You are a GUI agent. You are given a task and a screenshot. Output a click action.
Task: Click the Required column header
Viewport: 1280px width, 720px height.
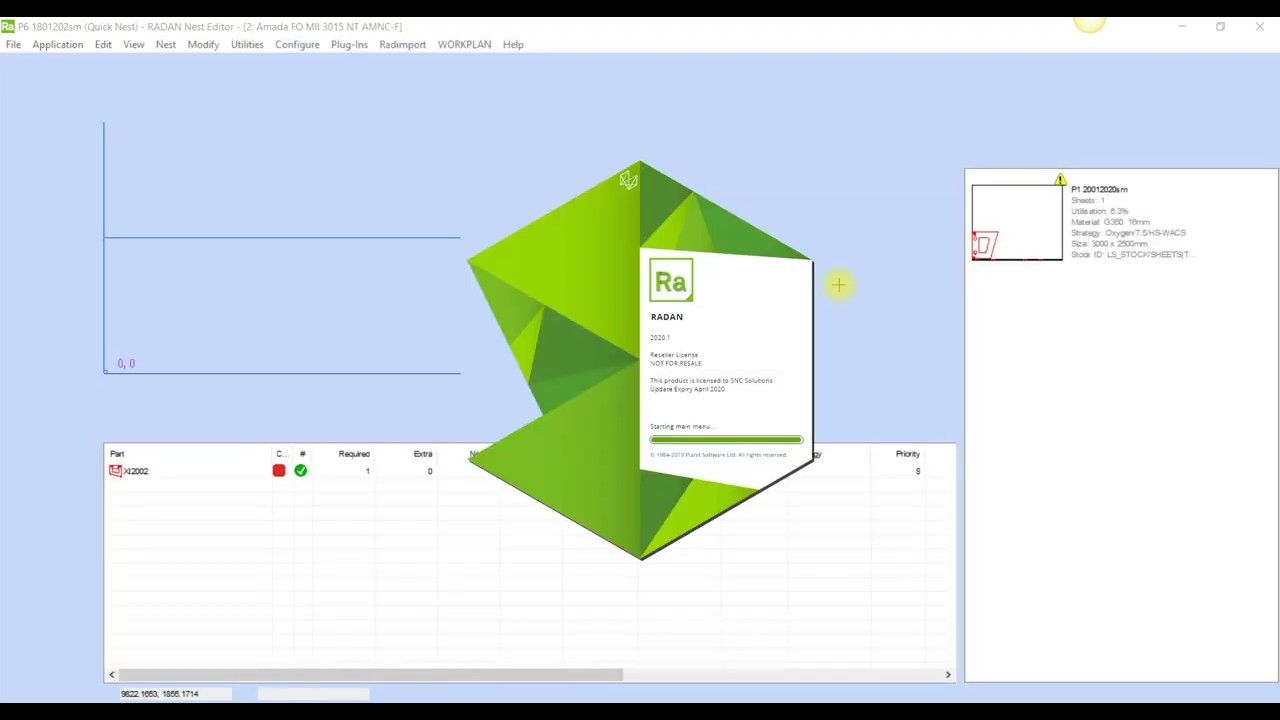point(354,454)
